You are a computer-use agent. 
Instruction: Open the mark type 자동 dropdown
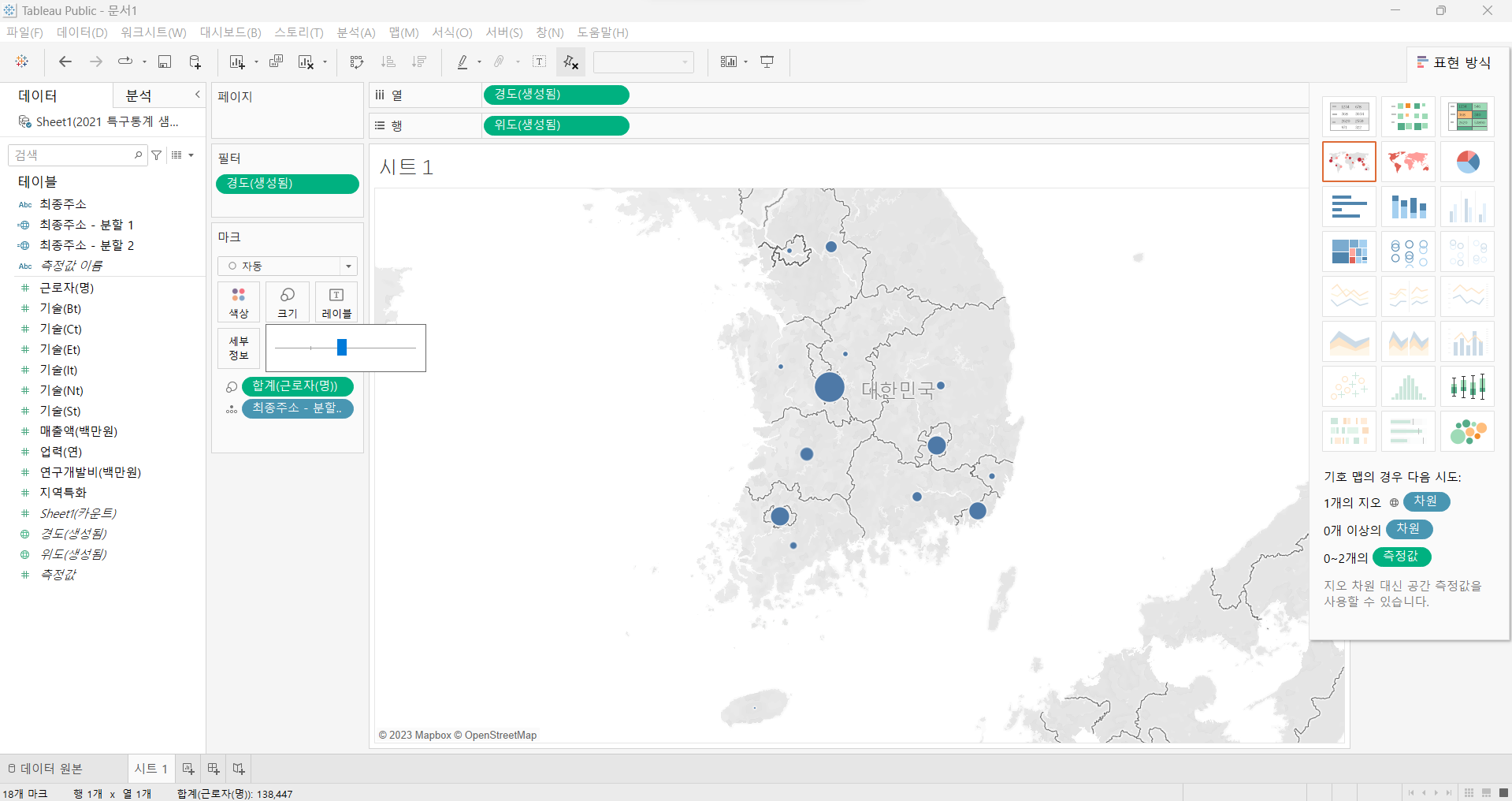point(288,266)
